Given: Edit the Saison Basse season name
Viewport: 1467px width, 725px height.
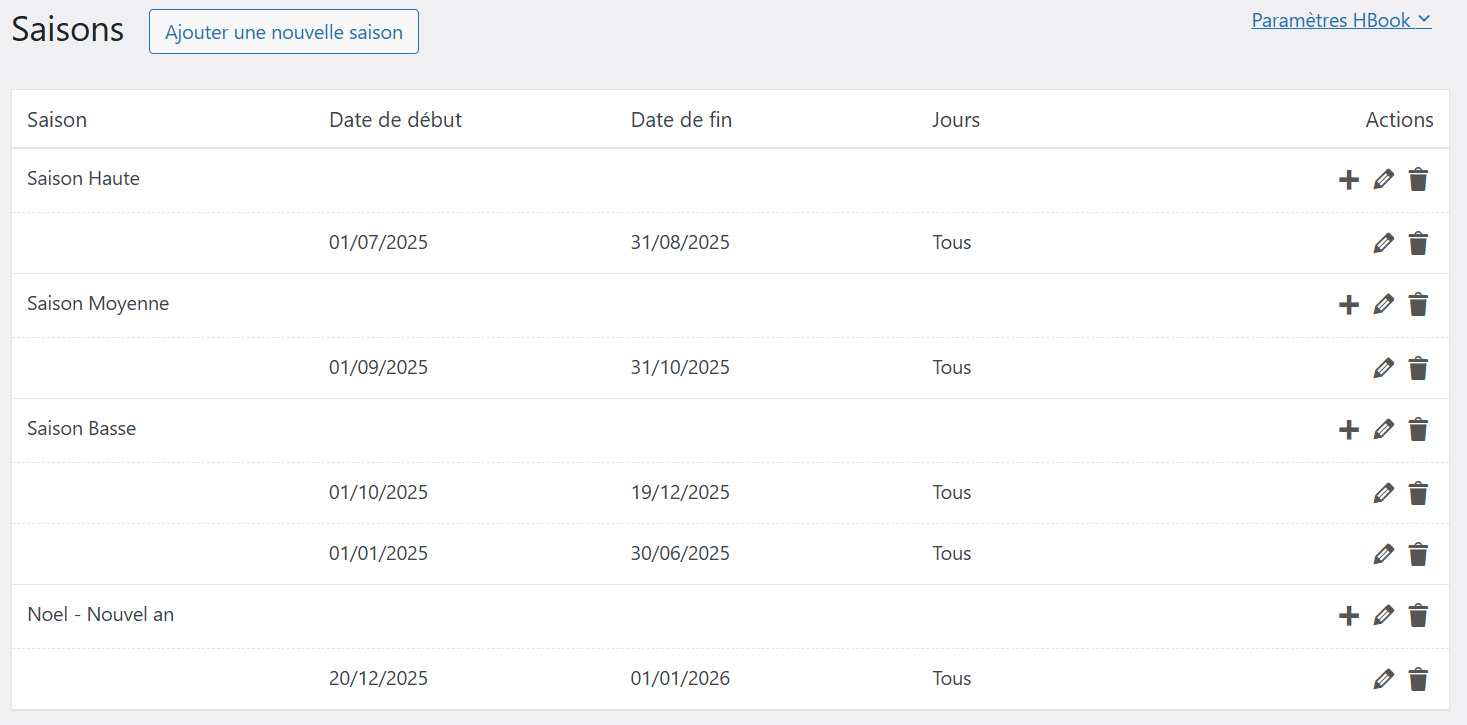Looking at the screenshot, I should (1383, 430).
